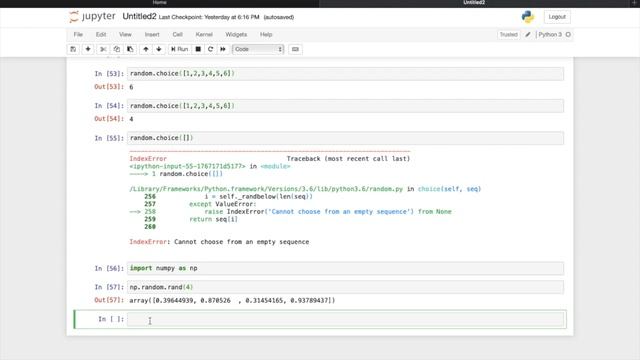Click the In [56] prompt label
Screen dimensions: 640x360
pos(109,268)
